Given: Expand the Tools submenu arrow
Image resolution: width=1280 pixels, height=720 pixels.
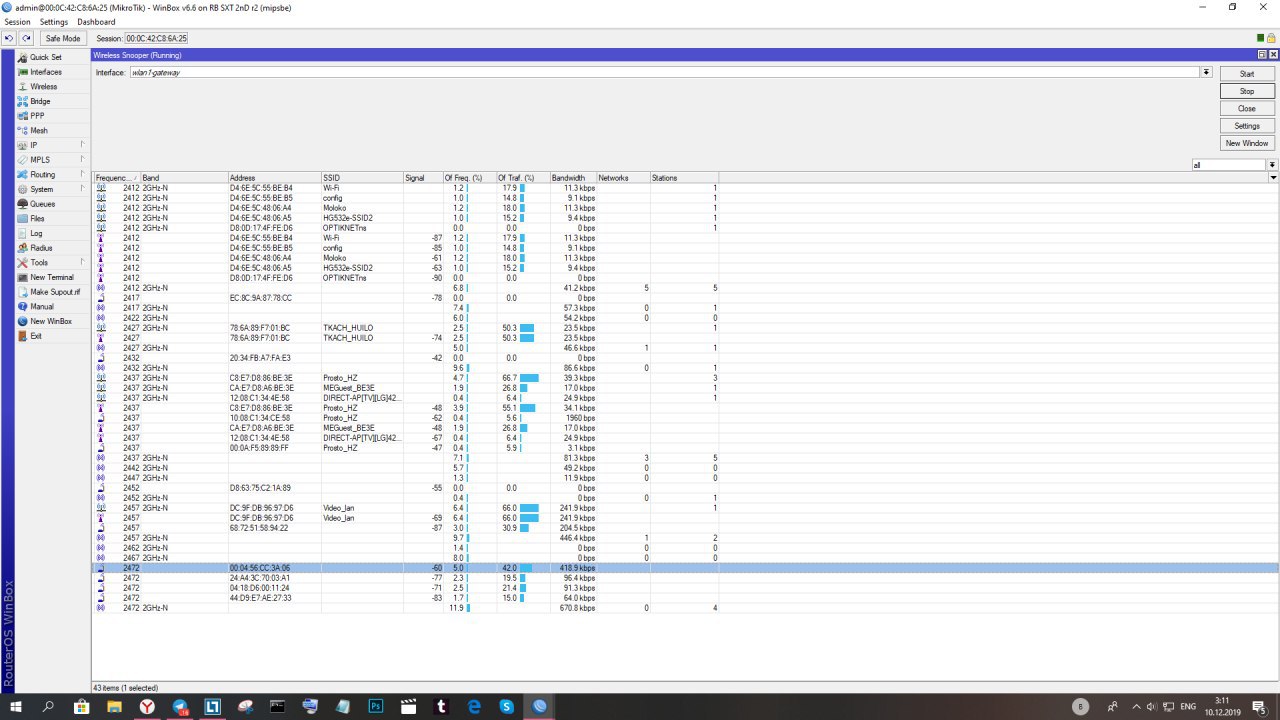Looking at the screenshot, I should [x=82, y=262].
